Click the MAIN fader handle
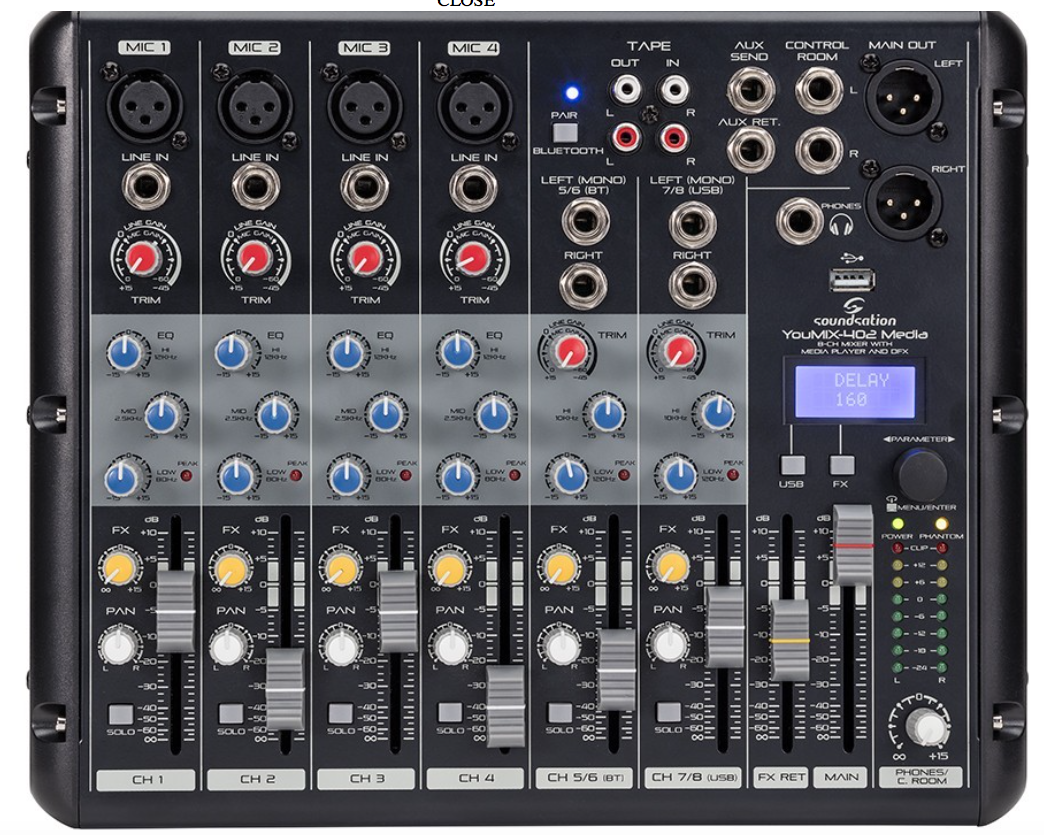The image size is (1044, 835). point(853,545)
